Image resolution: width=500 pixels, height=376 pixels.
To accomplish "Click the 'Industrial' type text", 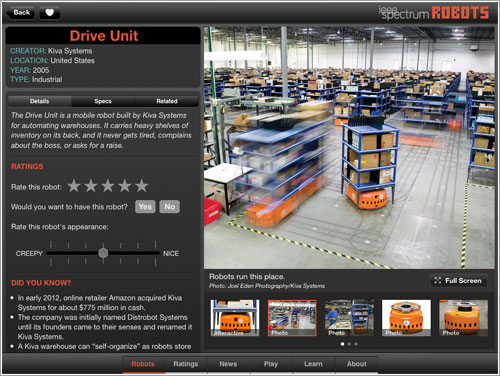I will 47,80.
